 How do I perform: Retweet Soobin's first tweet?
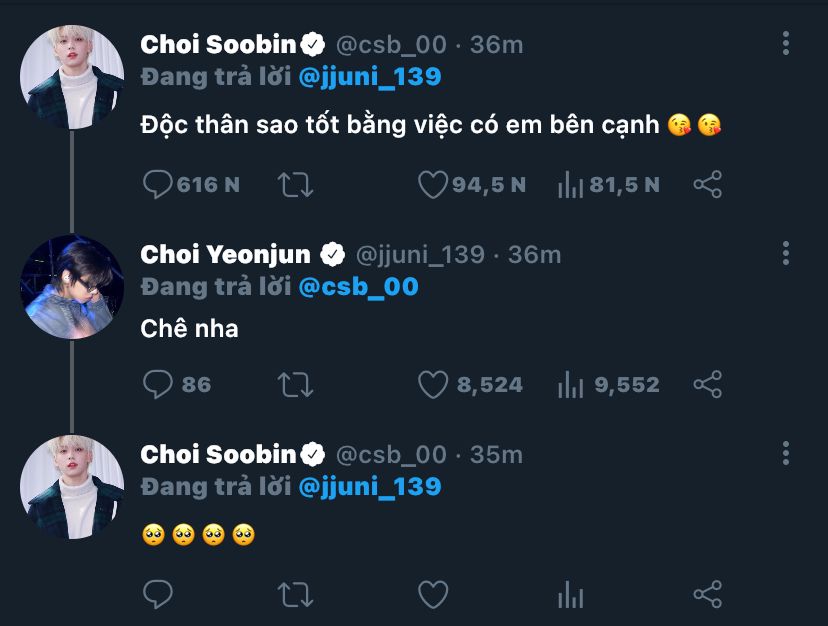tap(296, 185)
